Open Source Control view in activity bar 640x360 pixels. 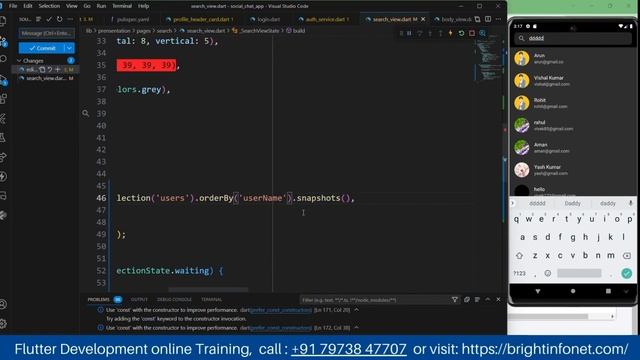(3, 41)
